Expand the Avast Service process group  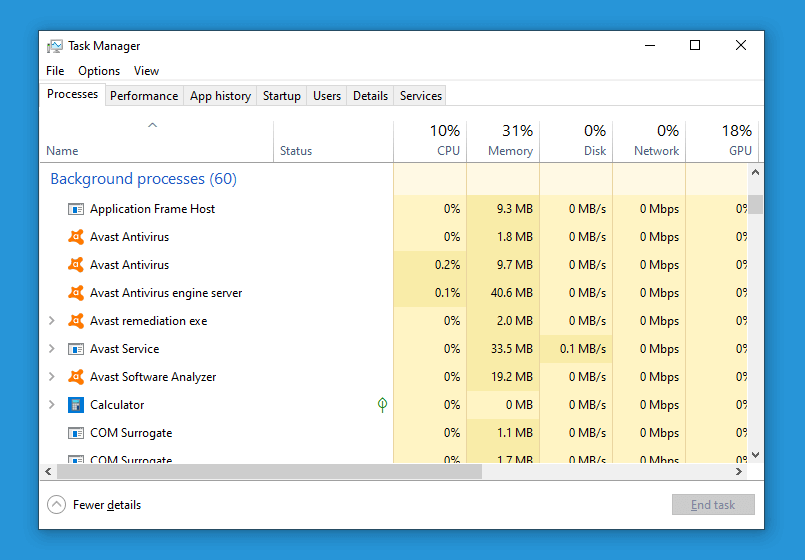52,349
